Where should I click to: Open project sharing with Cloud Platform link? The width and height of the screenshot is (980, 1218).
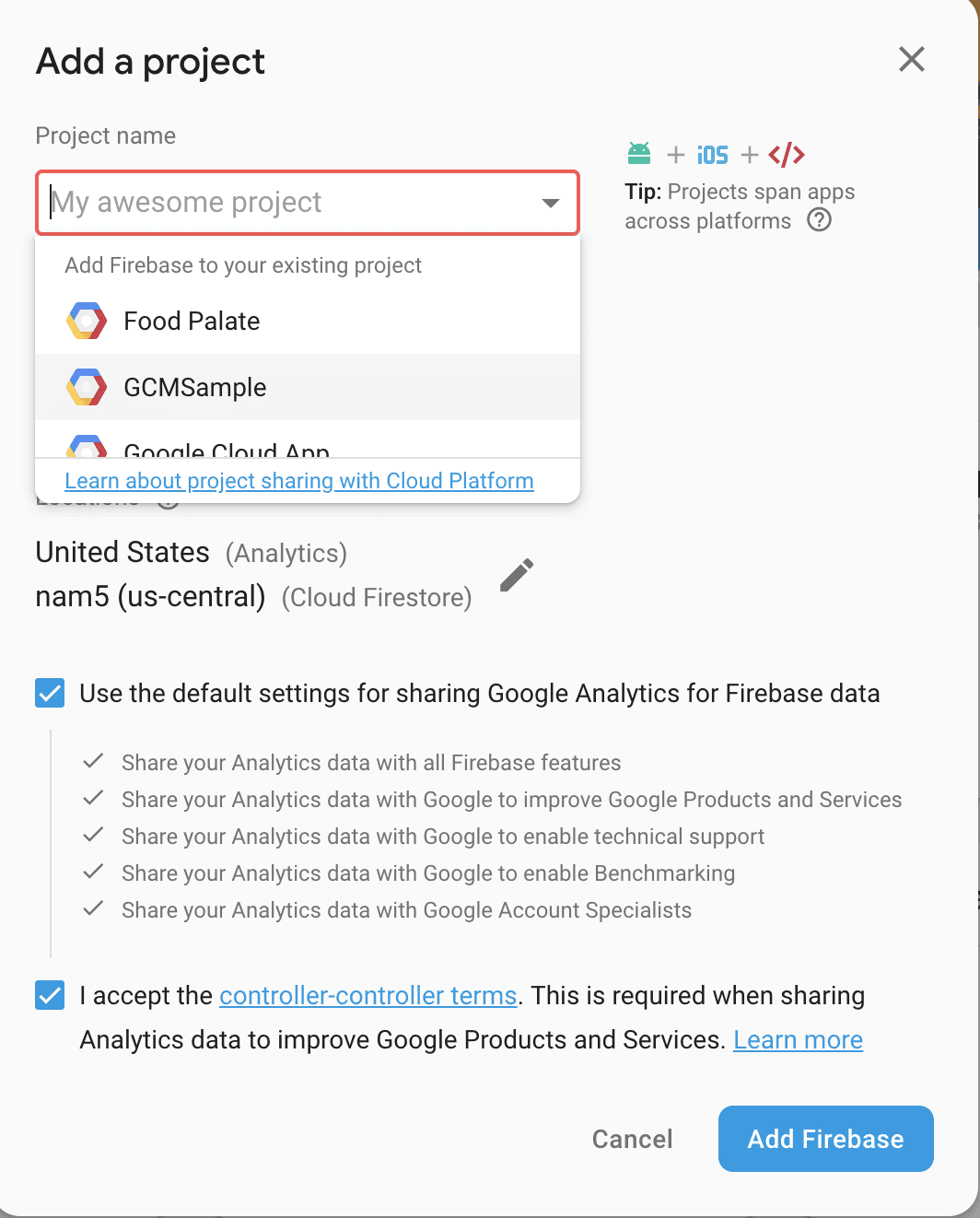pyautogui.click(x=298, y=480)
